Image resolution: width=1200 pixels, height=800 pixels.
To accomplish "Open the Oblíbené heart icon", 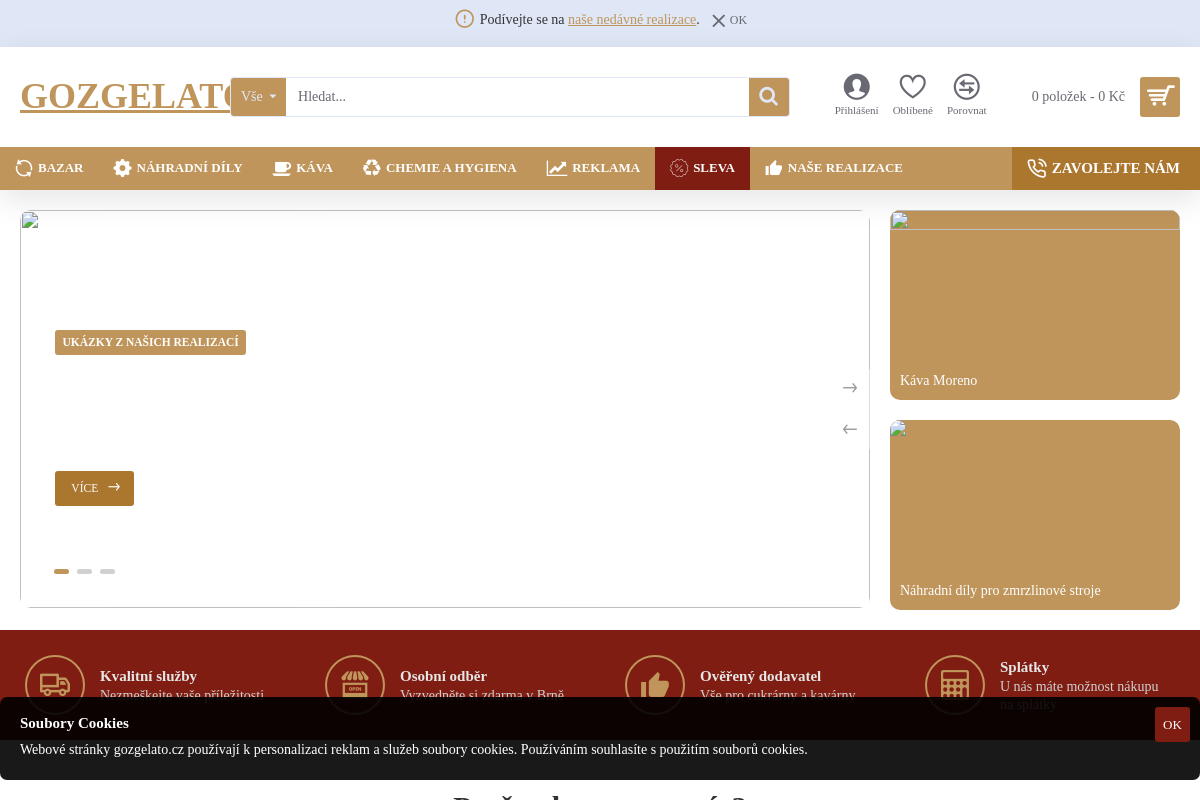I will click(x=912, y=88).
